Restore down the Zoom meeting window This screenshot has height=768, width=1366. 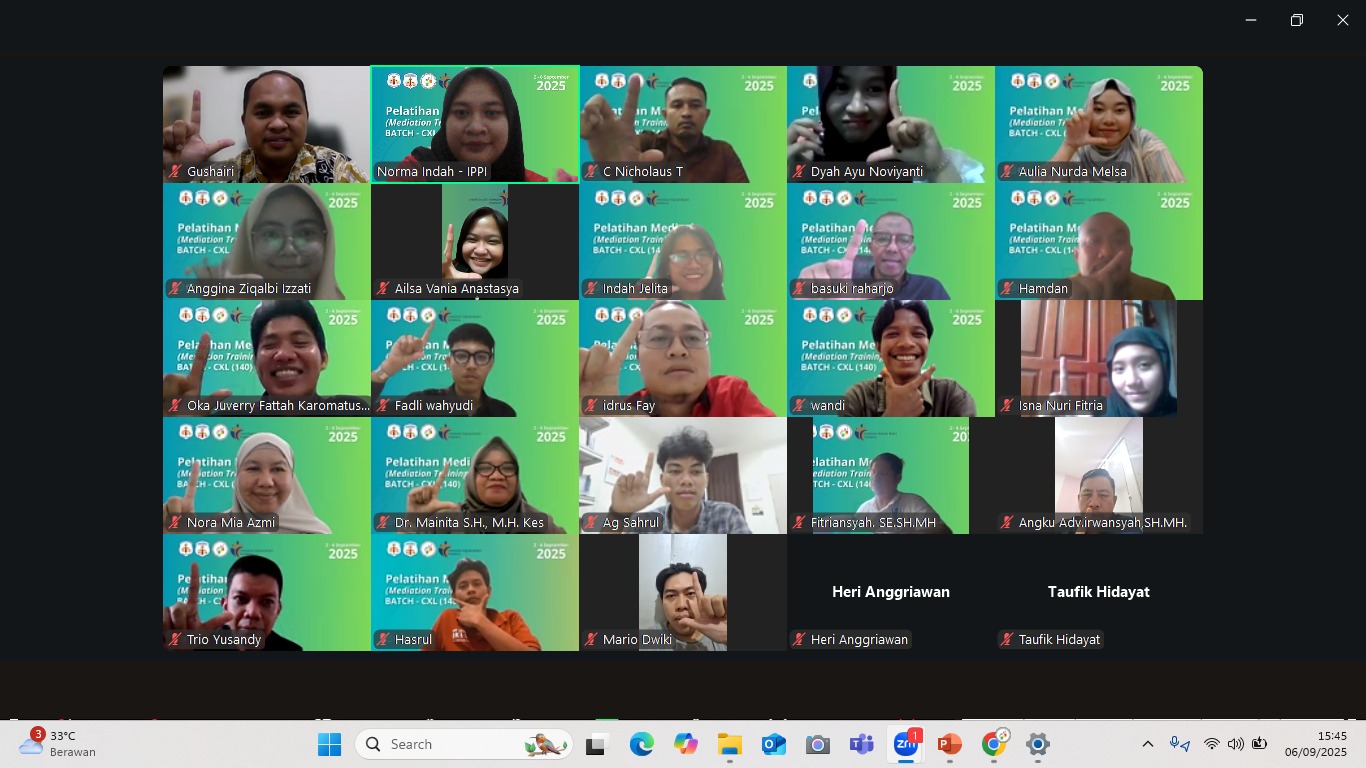coord(1297,20)
